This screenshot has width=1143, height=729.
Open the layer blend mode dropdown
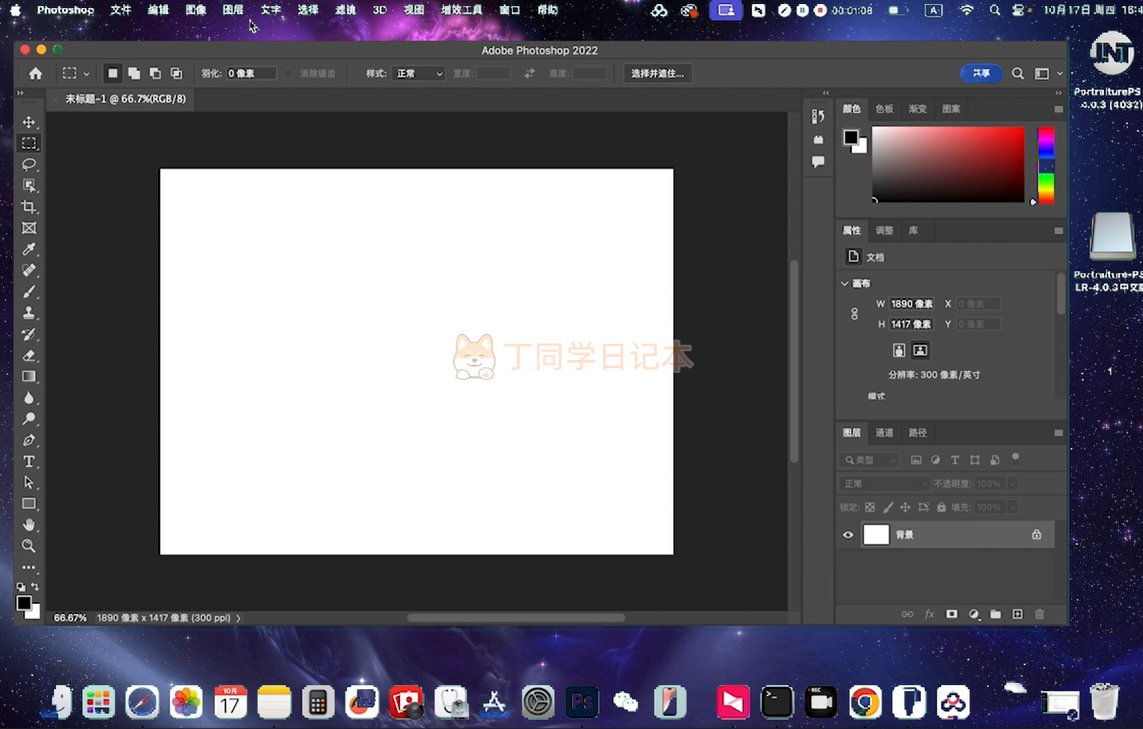pos(885,484)
